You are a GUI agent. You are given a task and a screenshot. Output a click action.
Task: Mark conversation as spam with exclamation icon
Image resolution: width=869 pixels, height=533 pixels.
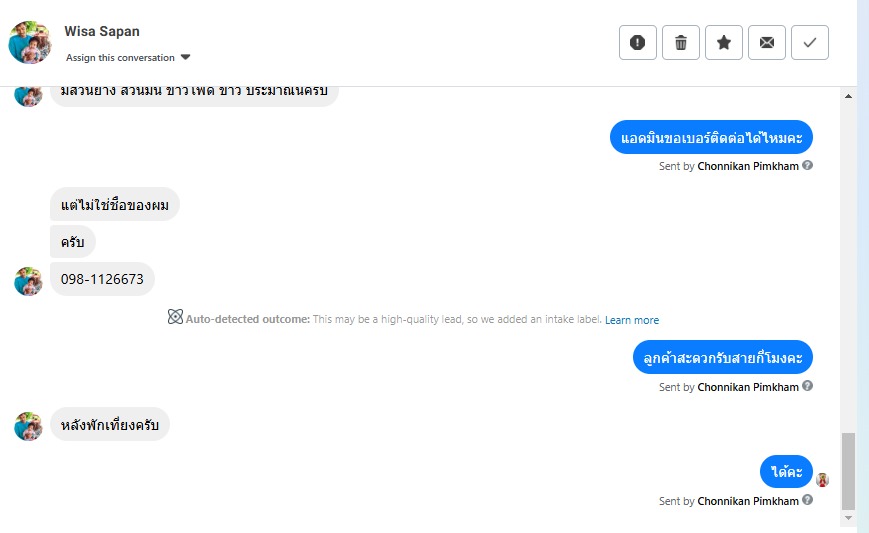pos(638,43)
